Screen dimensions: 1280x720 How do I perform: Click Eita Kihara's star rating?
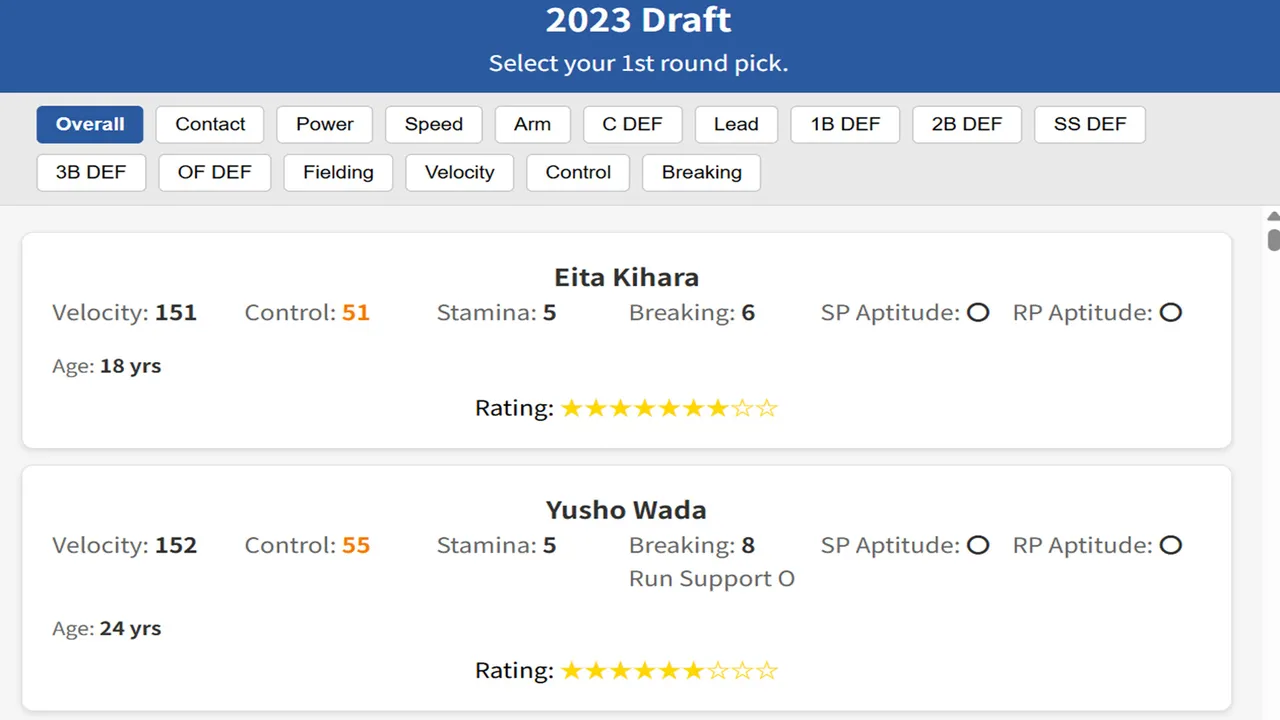coord(669,408)
